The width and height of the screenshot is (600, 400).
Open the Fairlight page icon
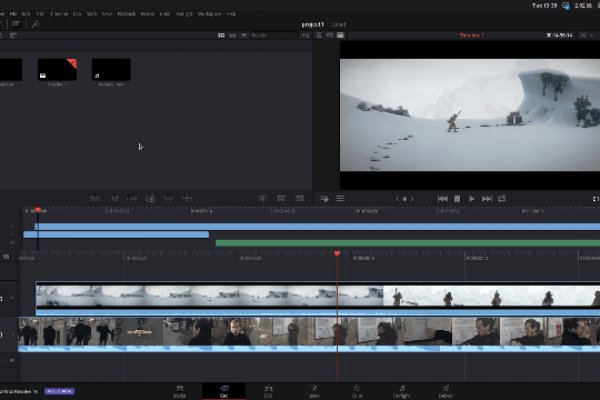401,390
